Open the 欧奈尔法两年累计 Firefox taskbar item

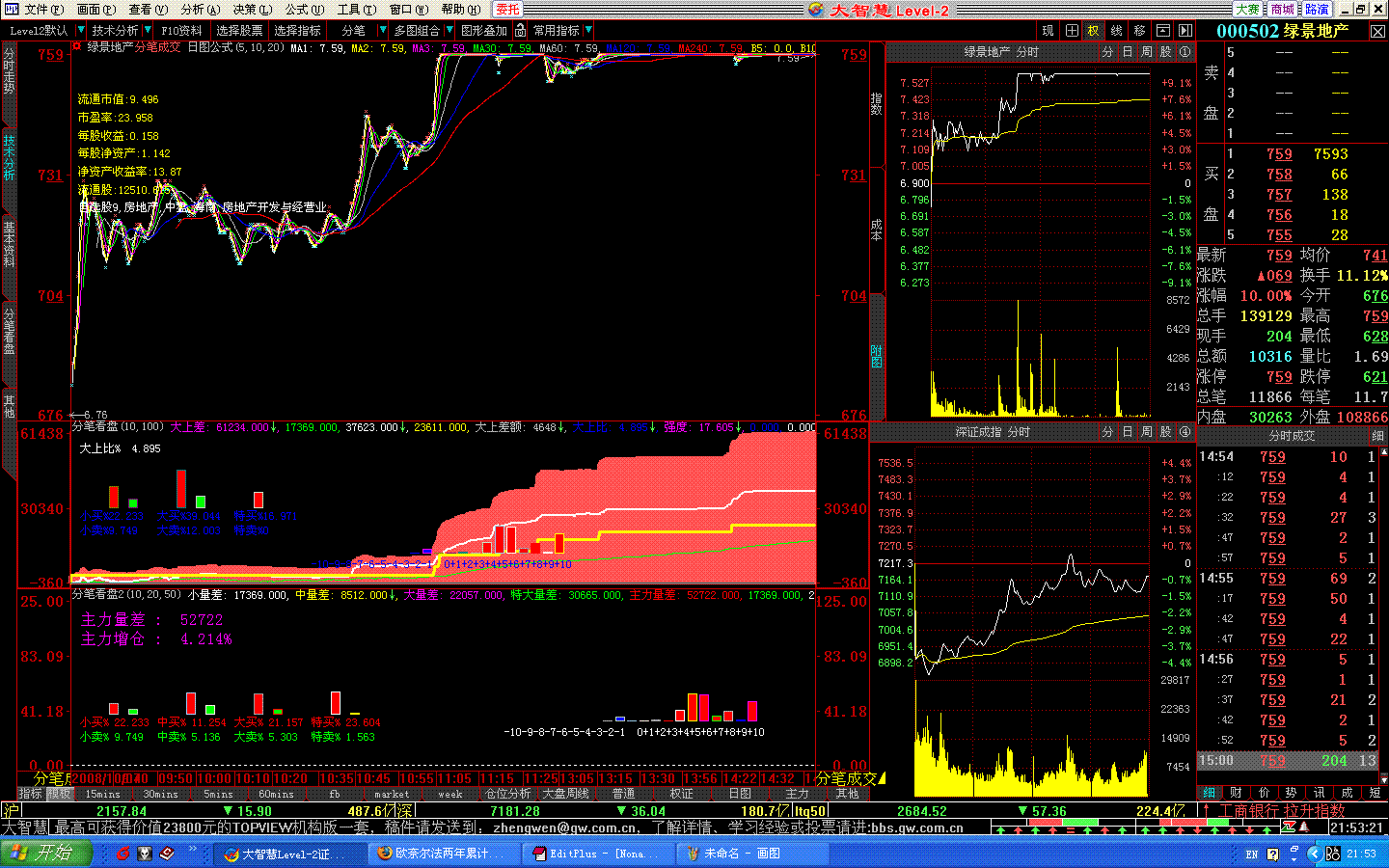(x=444, y=854)
